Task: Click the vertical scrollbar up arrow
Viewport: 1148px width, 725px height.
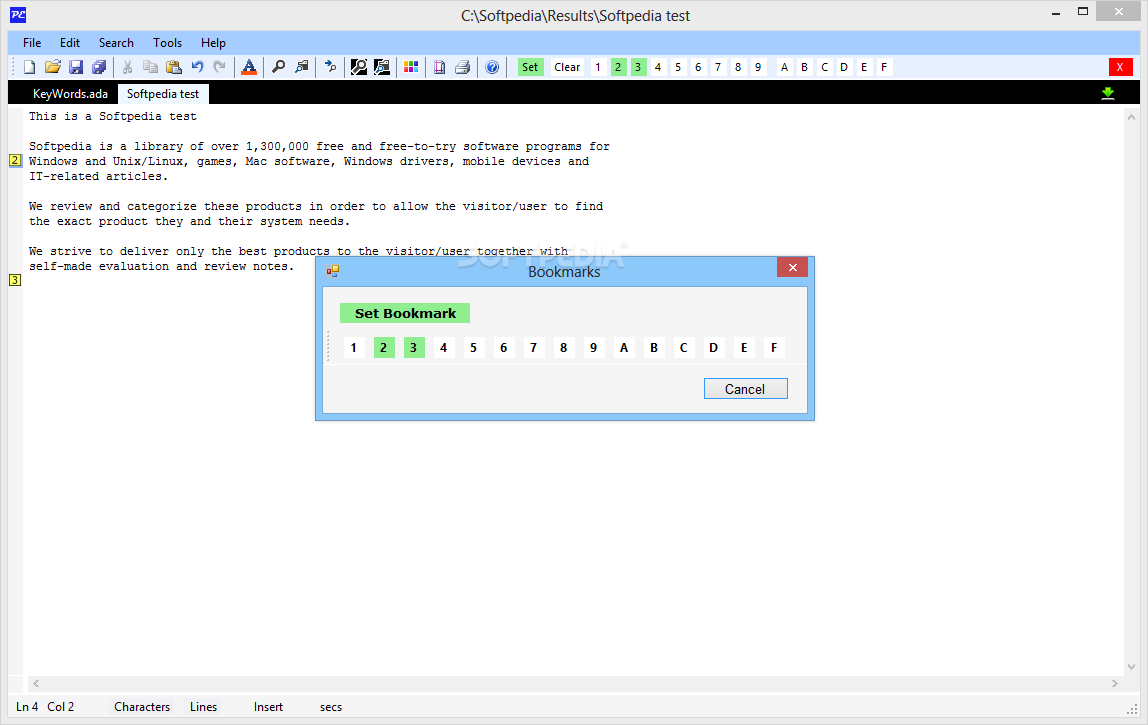Action: coord(1132,116)
